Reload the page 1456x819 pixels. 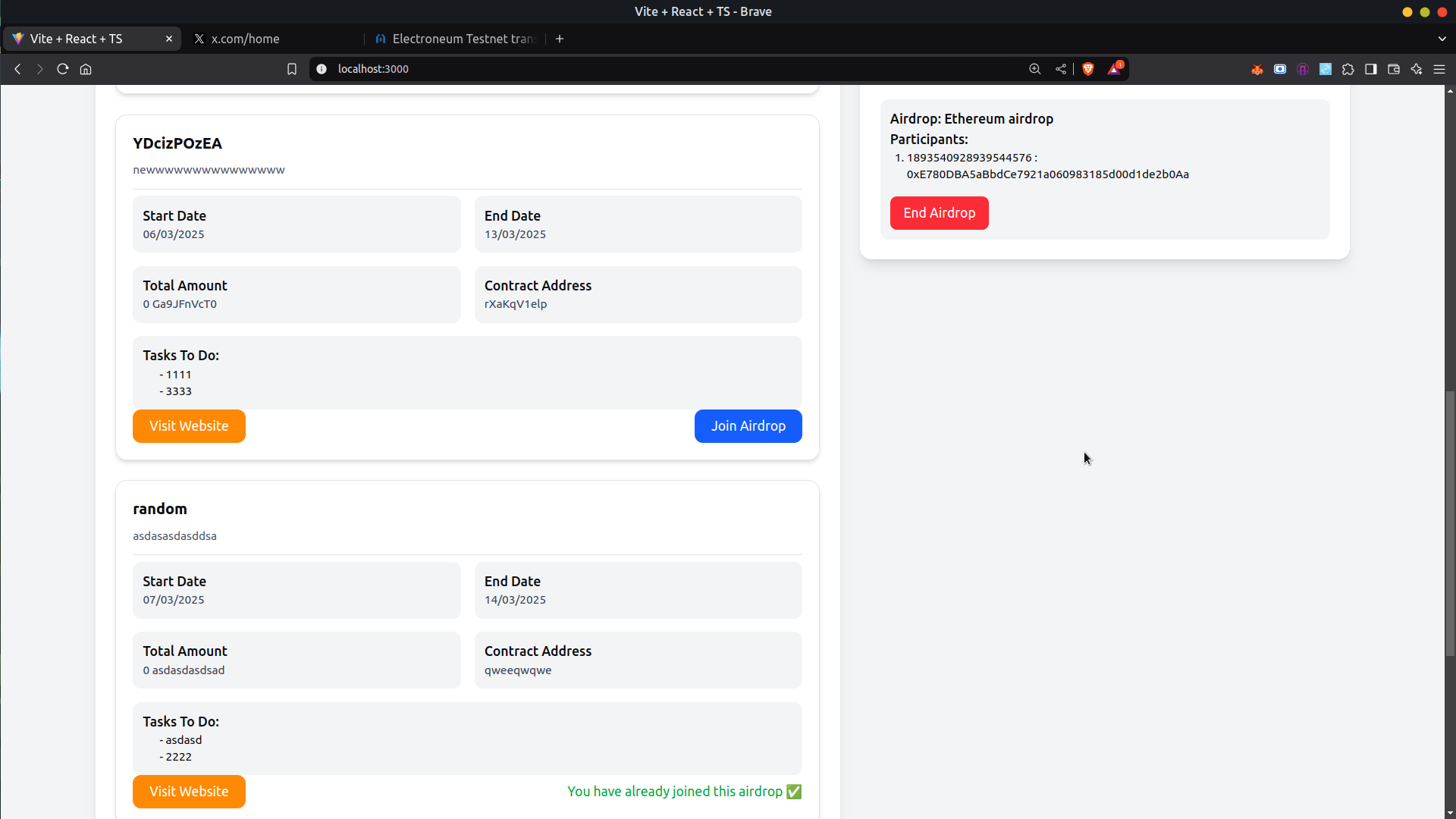(x=63, y=69)
